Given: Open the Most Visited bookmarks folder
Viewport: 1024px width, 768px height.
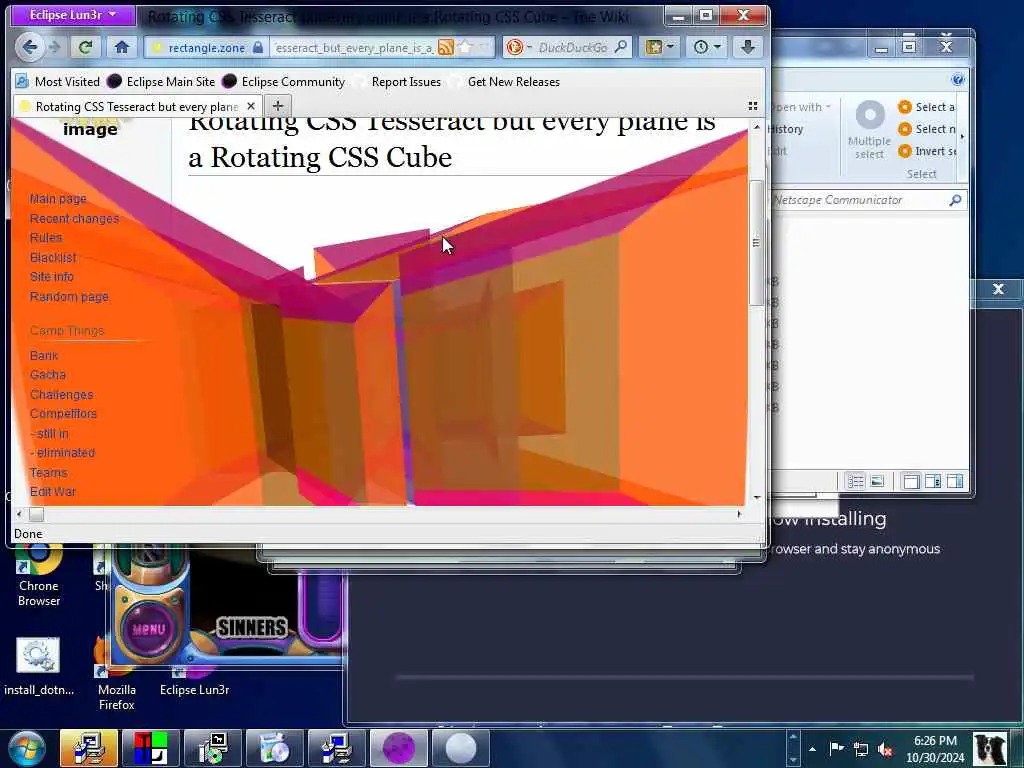Looking at the screenshot, I should click(58, 82).
